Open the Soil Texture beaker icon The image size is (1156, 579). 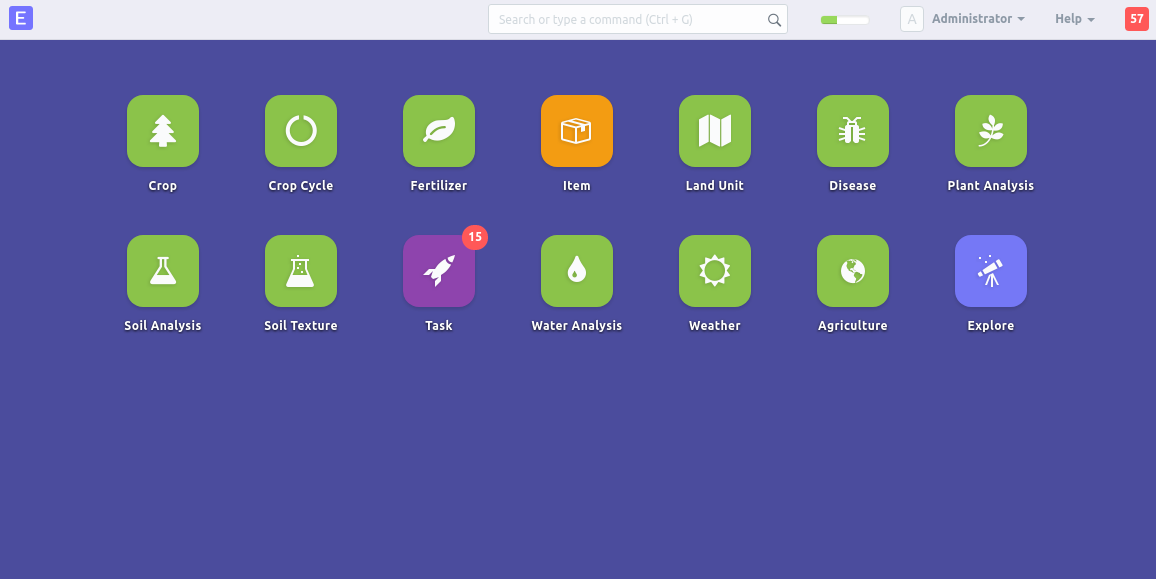(x=301, y=271)
